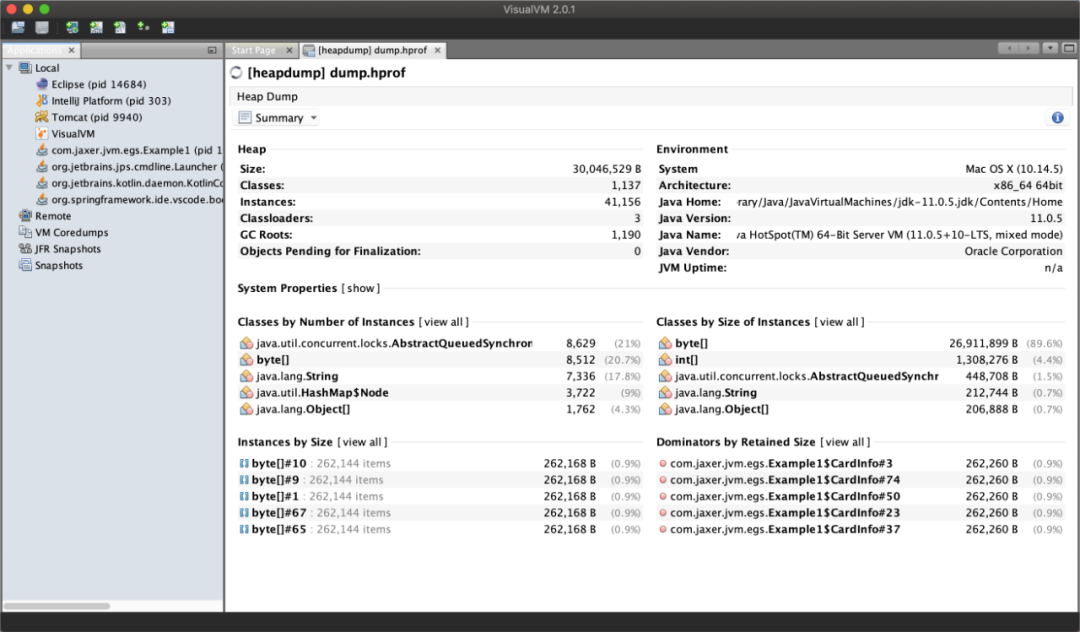
Task: Click the Applications panel horizontal scrollbar
Action: (56, 606)
